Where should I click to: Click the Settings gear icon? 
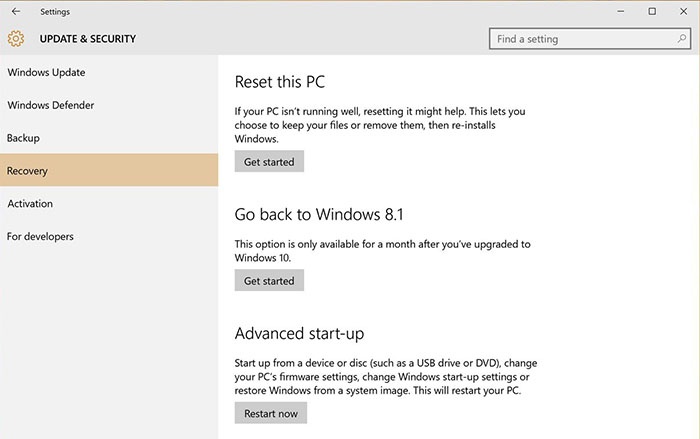[x=15, y=39]
